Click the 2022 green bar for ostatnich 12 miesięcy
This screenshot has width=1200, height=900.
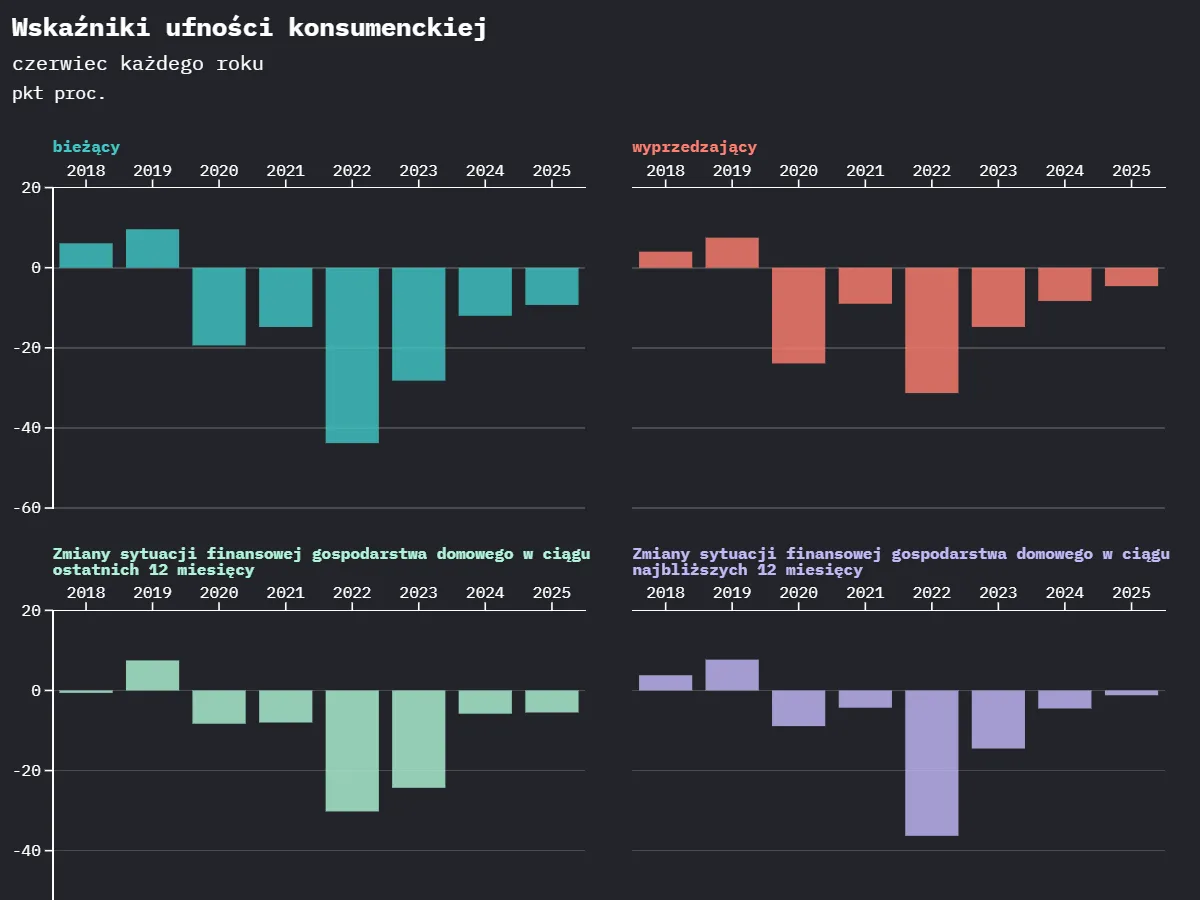[352, 751]
